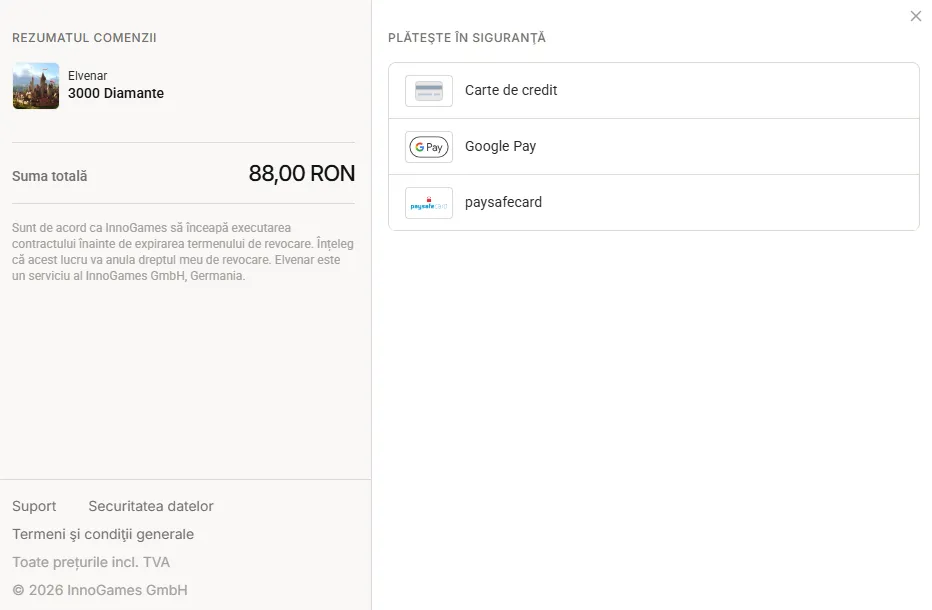Select the Carte de credit payment label
This screenshot has width=932, height=610.
pos(511,90)
